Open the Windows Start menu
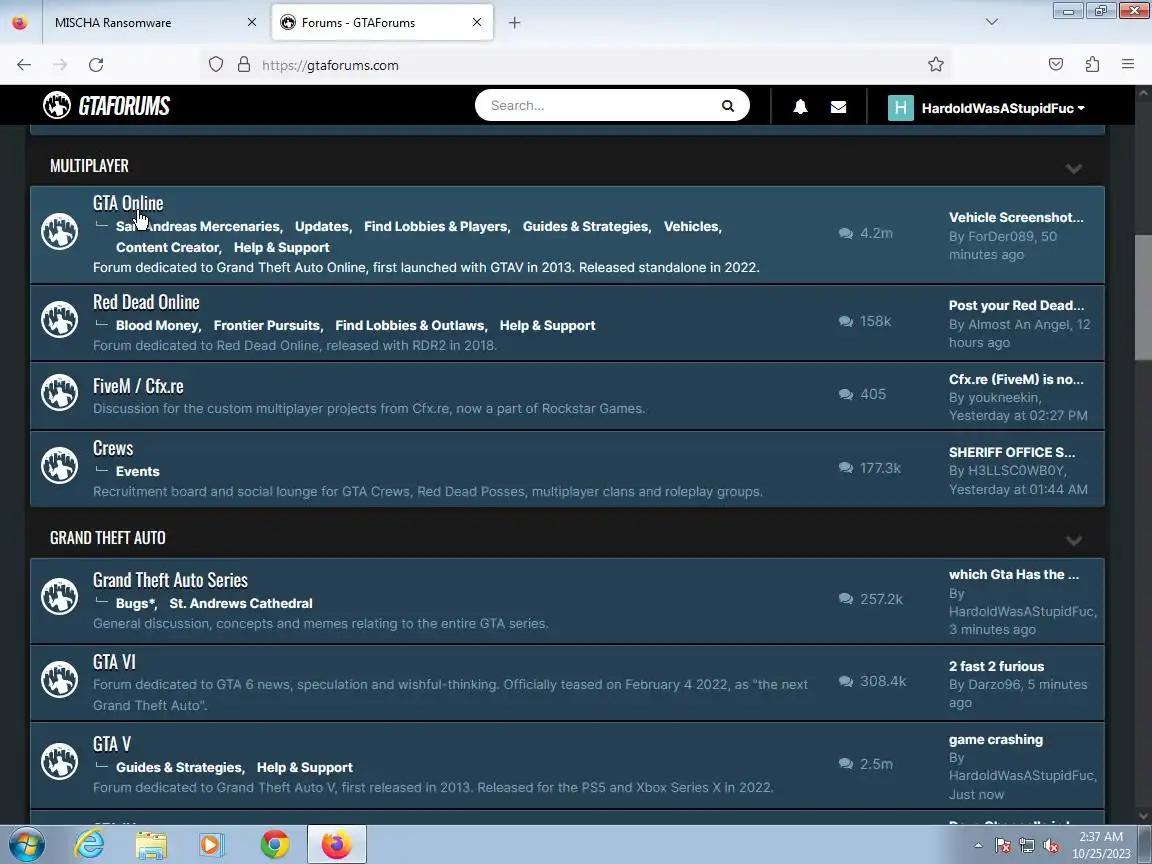This screenshot has width=1152, height=864. (26, 844)
